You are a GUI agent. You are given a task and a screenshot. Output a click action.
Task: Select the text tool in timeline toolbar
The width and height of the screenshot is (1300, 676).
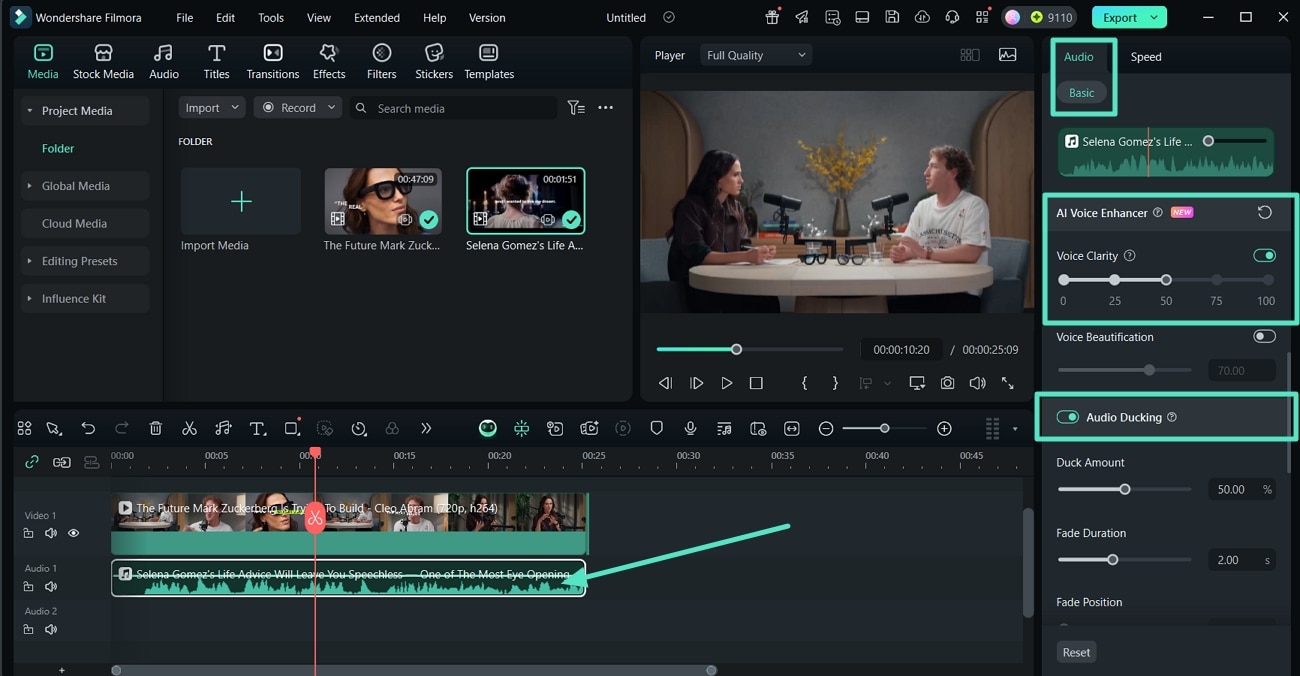257,428
